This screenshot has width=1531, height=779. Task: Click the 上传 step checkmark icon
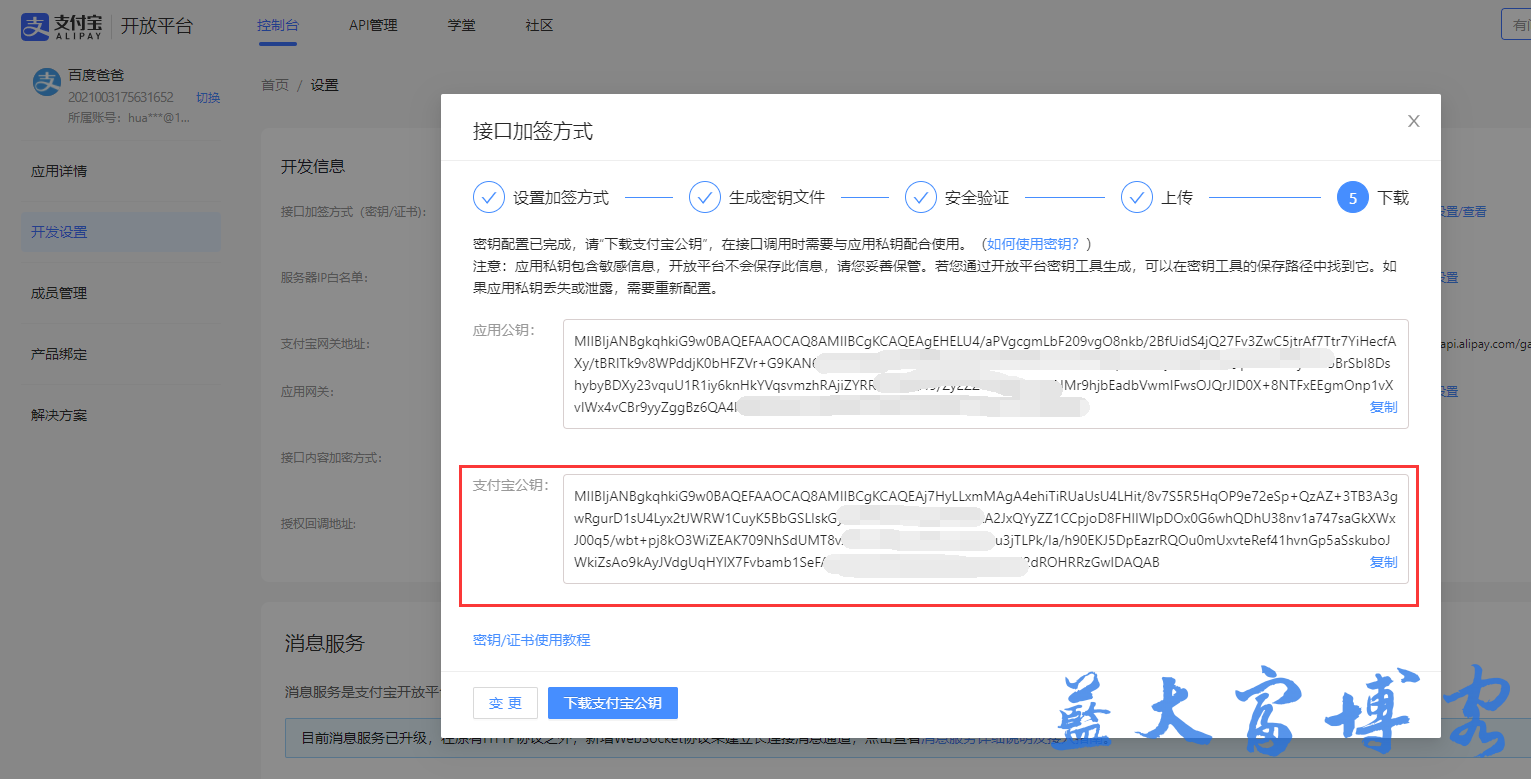[1137, 197]
